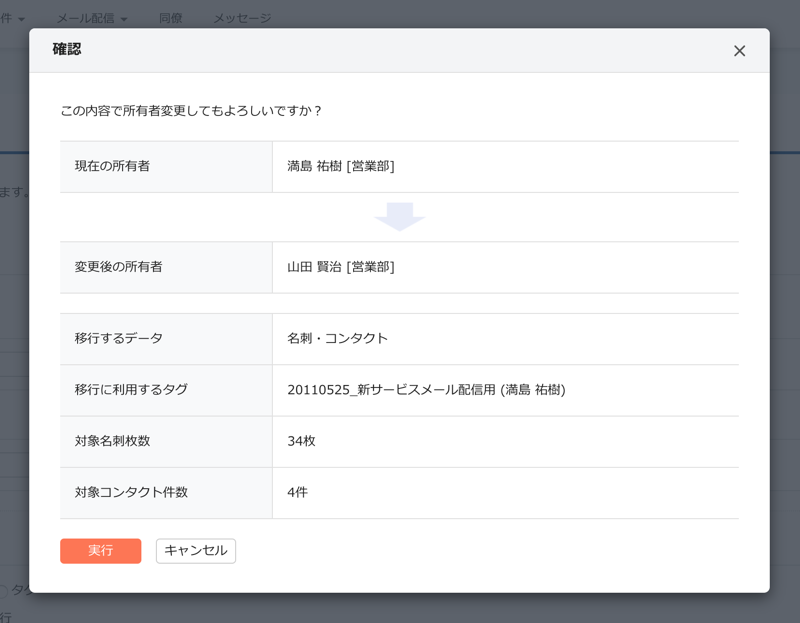This screenshot has height=623, width=800.
Task: Click the orange 実行 button
Action: (100, 551)
